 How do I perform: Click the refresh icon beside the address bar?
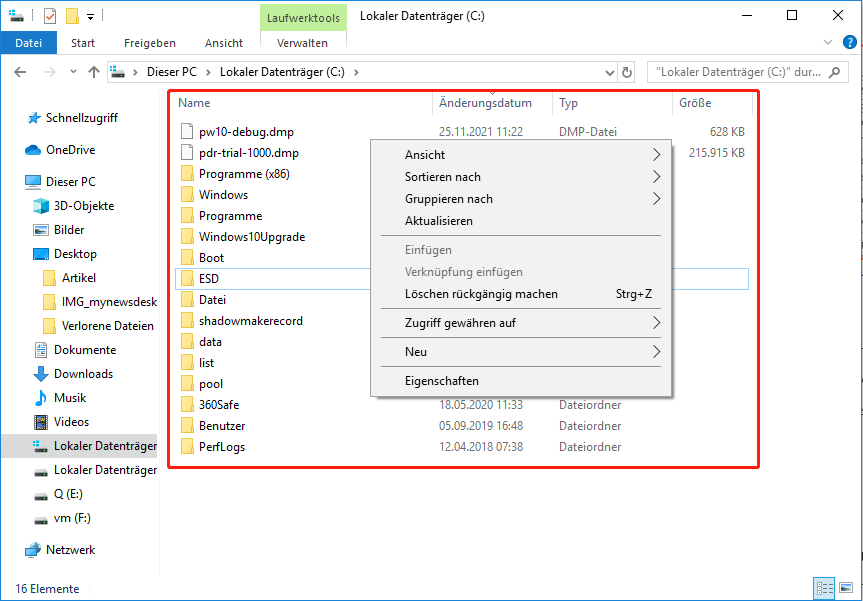[627, 72]
